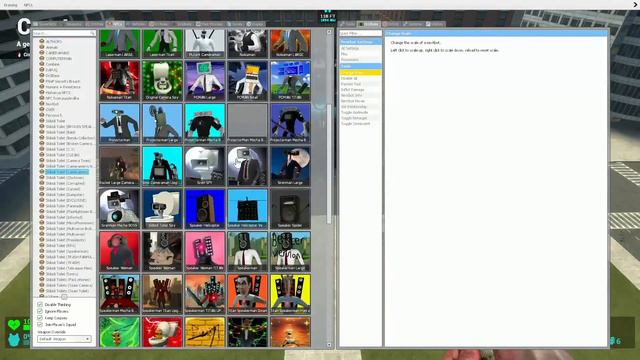Spawn the Speaker Spider NPC
Image resolution: width=640 pixels, height=360 pixels.
click(290, 208)
